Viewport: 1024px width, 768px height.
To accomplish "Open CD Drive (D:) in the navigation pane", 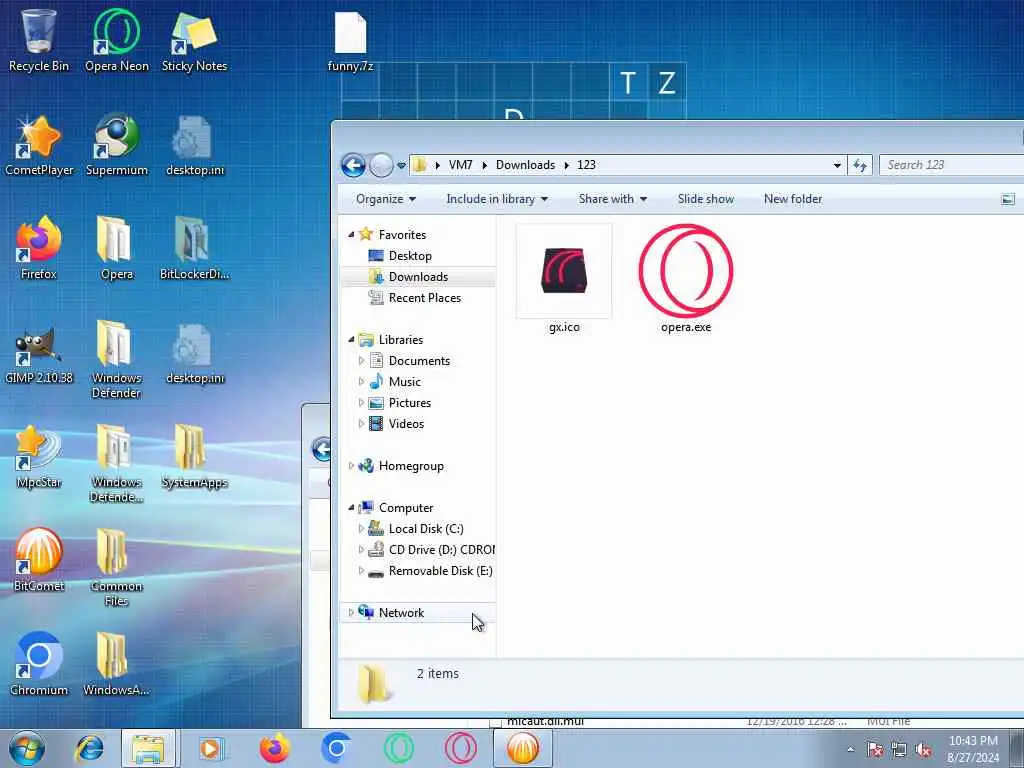I will pos(441,549).
